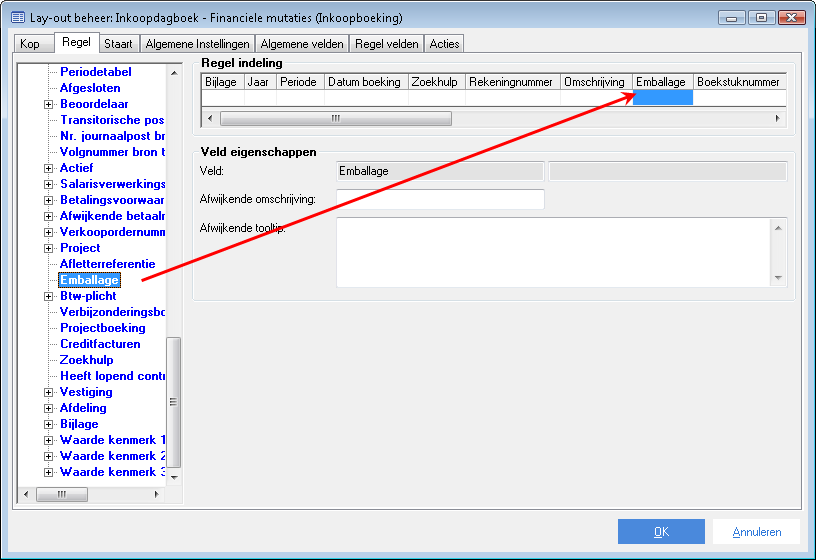Screen dimensions: 816x560
Task: Click the tooltip text area scroll down arrow
Action: click(x=779, y=278)
